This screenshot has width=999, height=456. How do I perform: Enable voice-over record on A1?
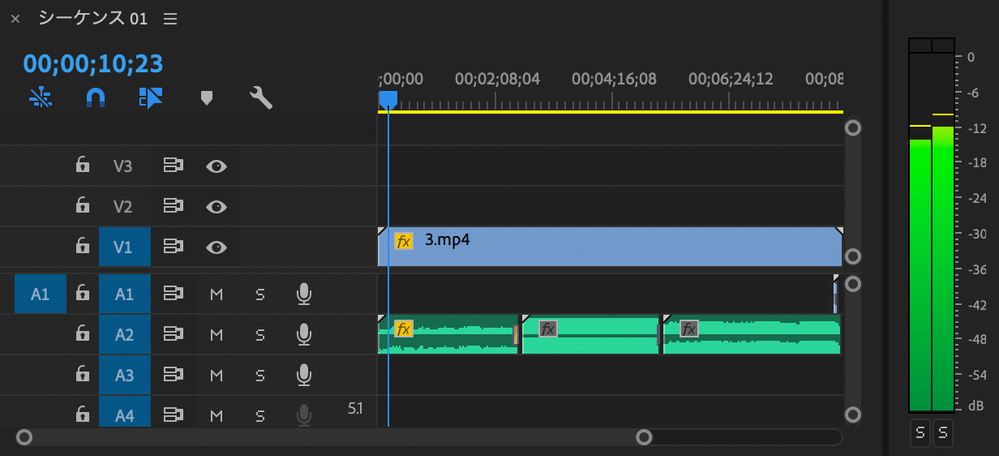(x=304, y=294)
